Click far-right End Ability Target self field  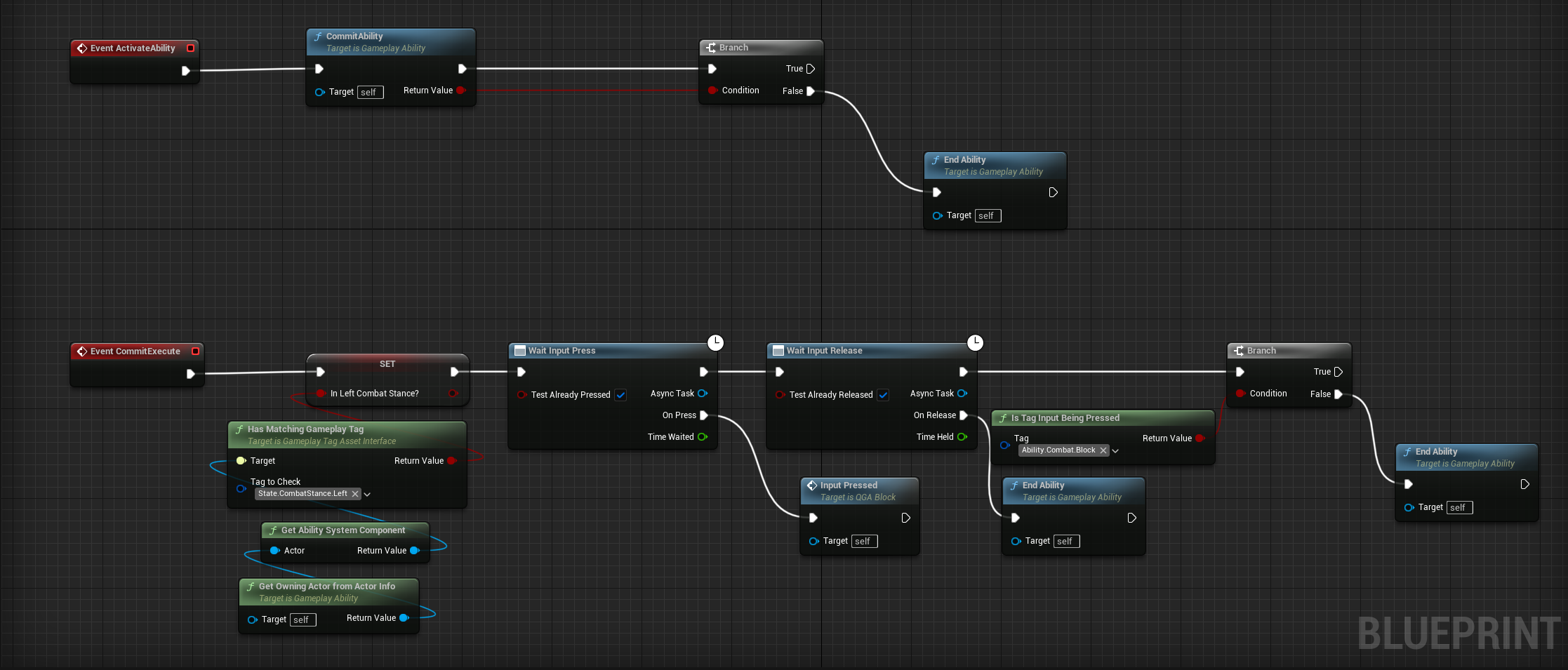[x=1459, y=508]
